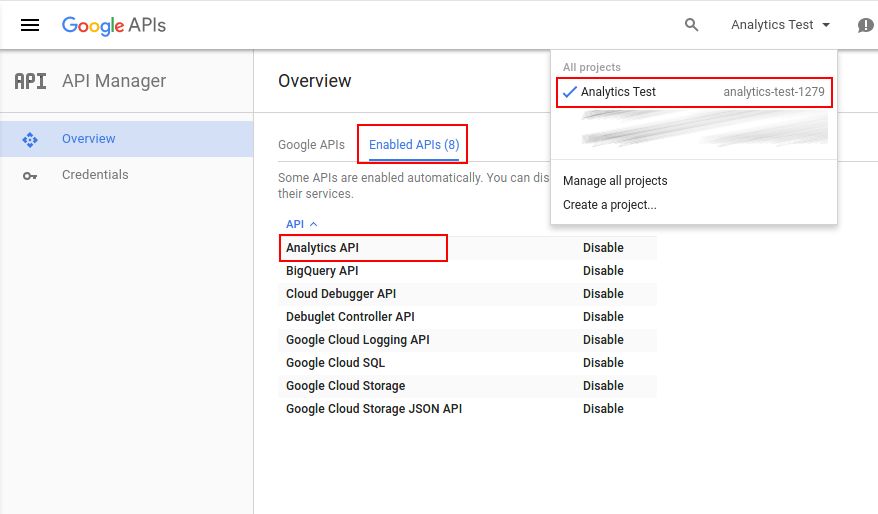Image resolution: width=878 pixels, height=514 pixels.
Task: Choose Manage all projects
Action: pos(615,181)
